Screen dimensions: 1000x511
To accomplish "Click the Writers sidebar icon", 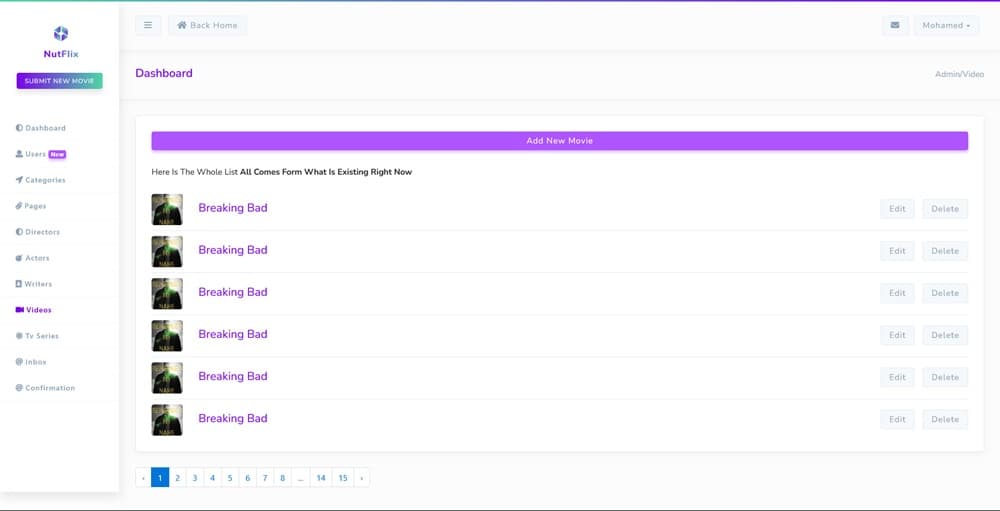I will [x=19, y=284].
